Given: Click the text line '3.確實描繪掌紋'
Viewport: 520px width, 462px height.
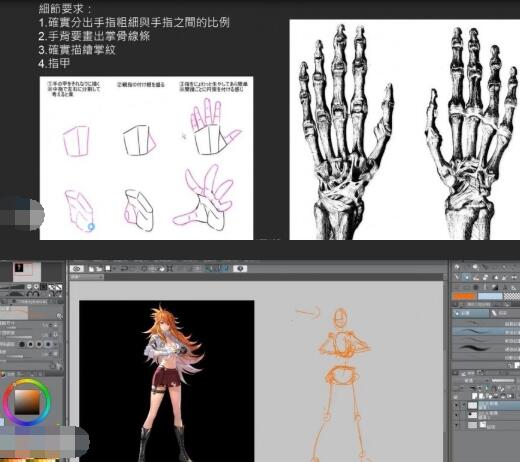Looking at the screenshot, I should pos(77,50).
